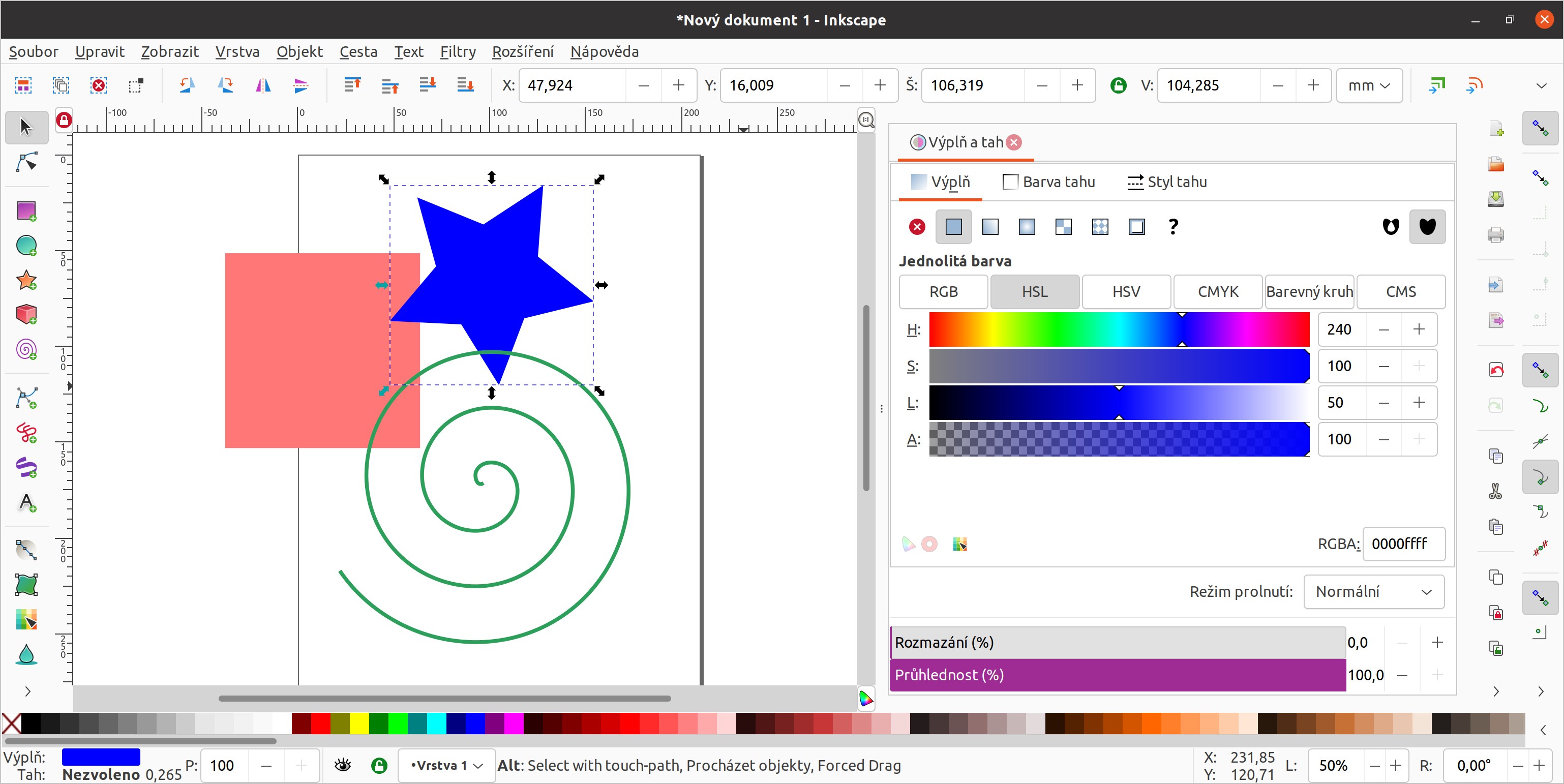Raise selection to top
Image resolution: width=1564 pixels, height=784 pixels.
352,85
